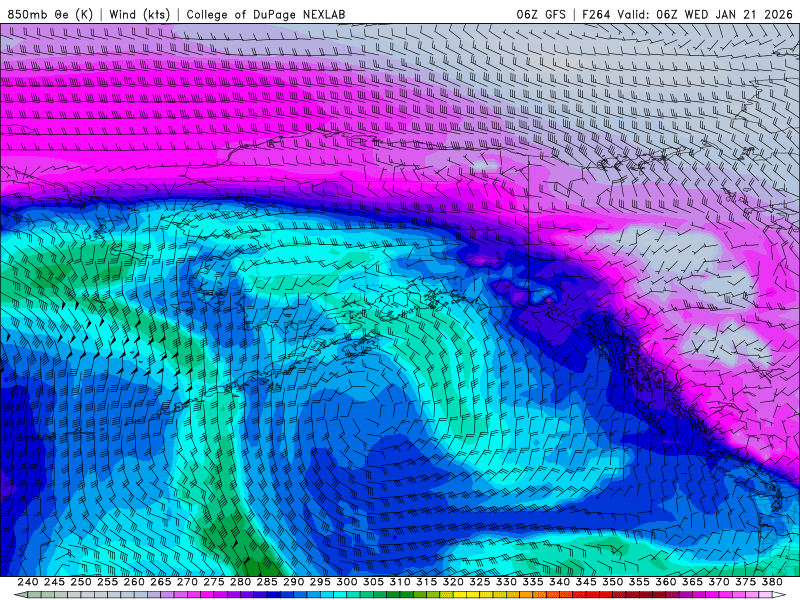Select the 370 legend label
The image size is (800, 600).
click(x=718, y=582)
